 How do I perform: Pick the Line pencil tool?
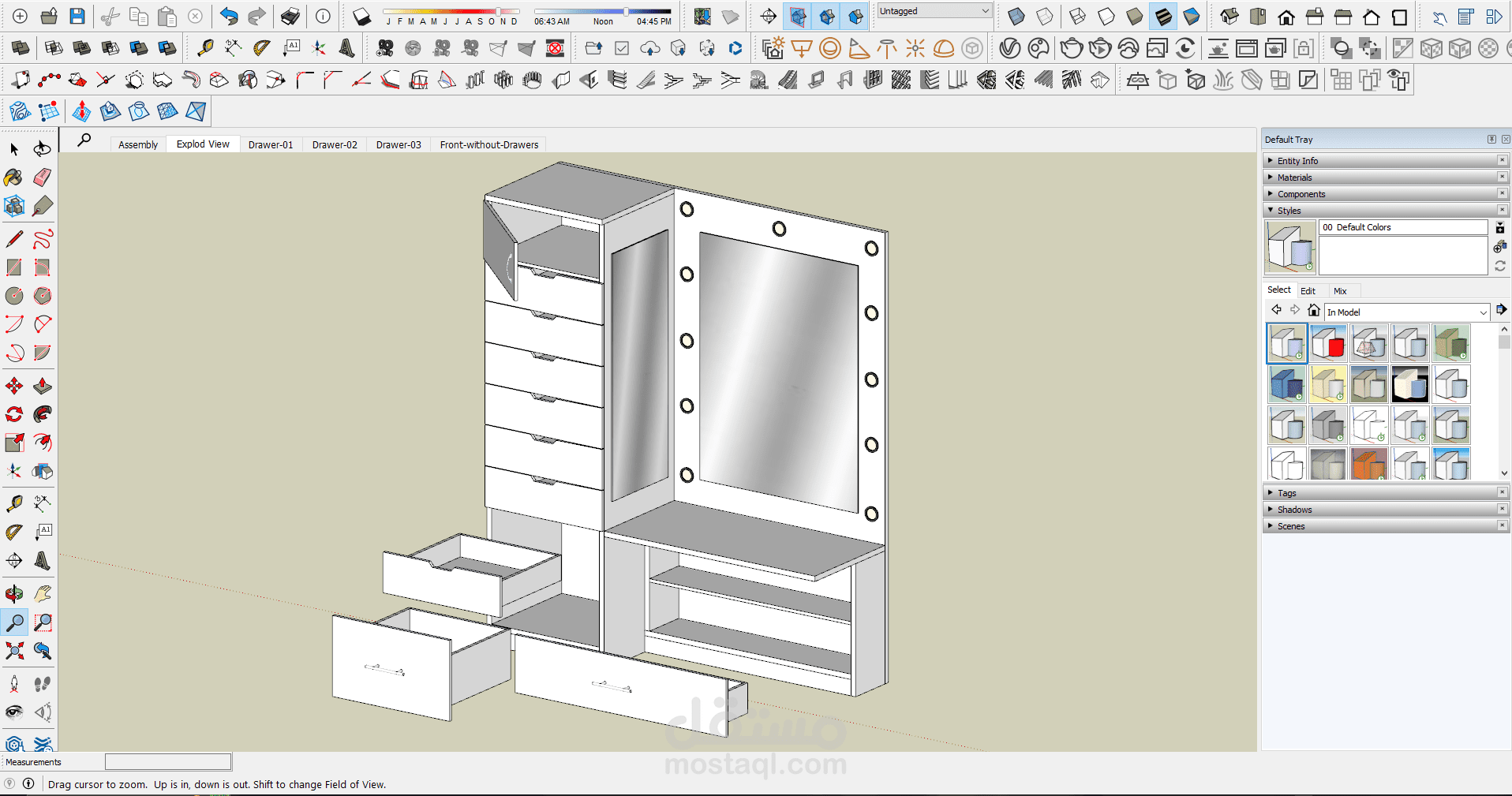click(13, 238)
